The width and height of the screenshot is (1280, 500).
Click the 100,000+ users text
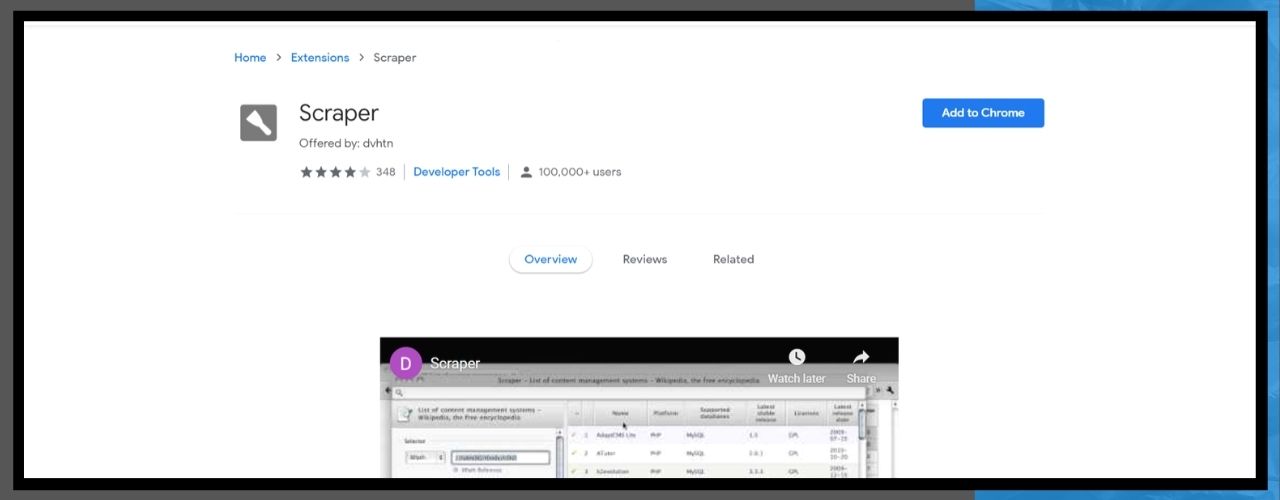click(579, 172)
